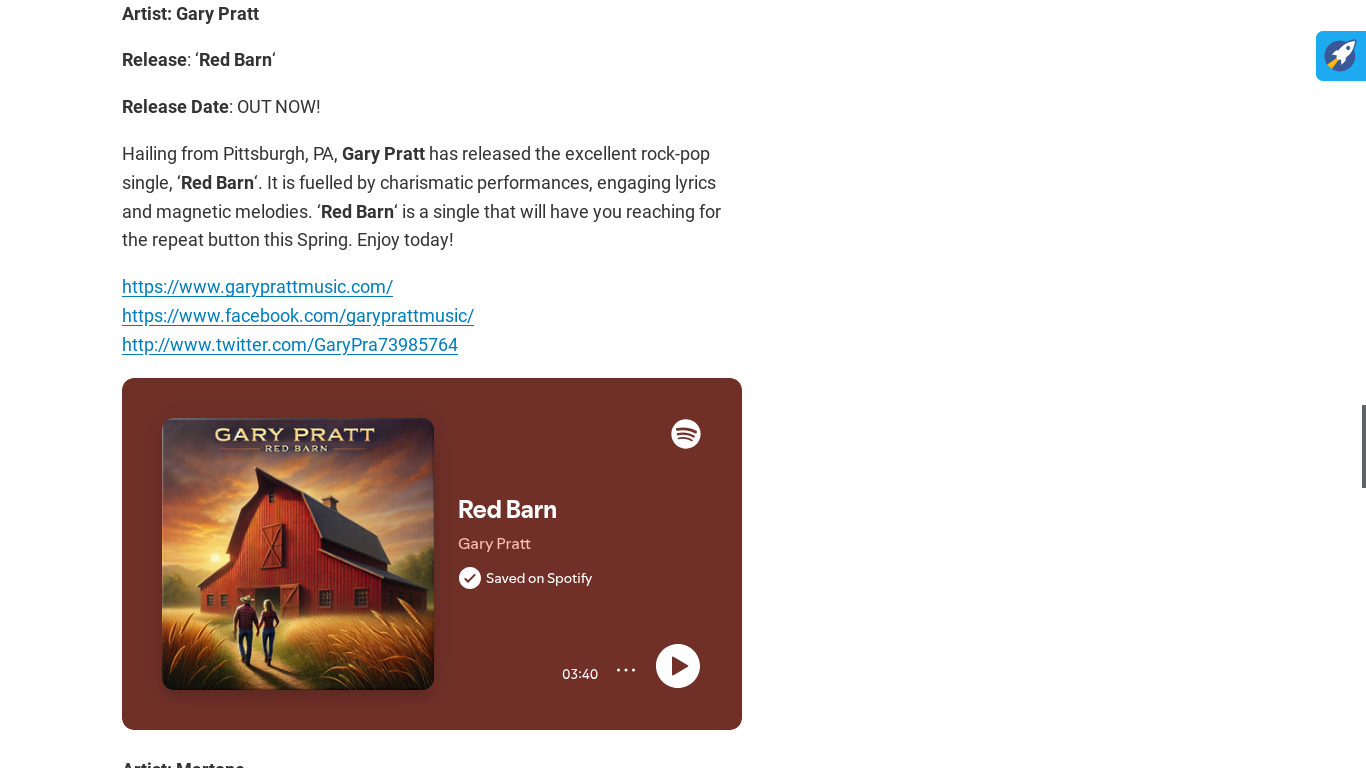
Task: Click the Artist: Gary Pratt heading
Action: pyautogui.click(x=190, y=14)
